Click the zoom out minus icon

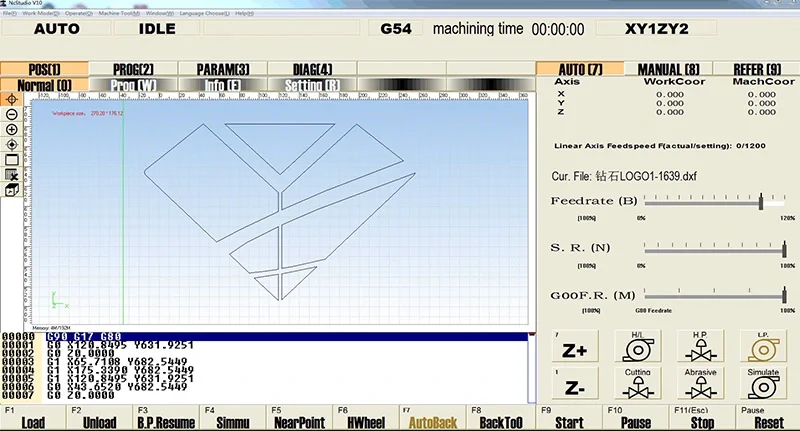point(11,114)
